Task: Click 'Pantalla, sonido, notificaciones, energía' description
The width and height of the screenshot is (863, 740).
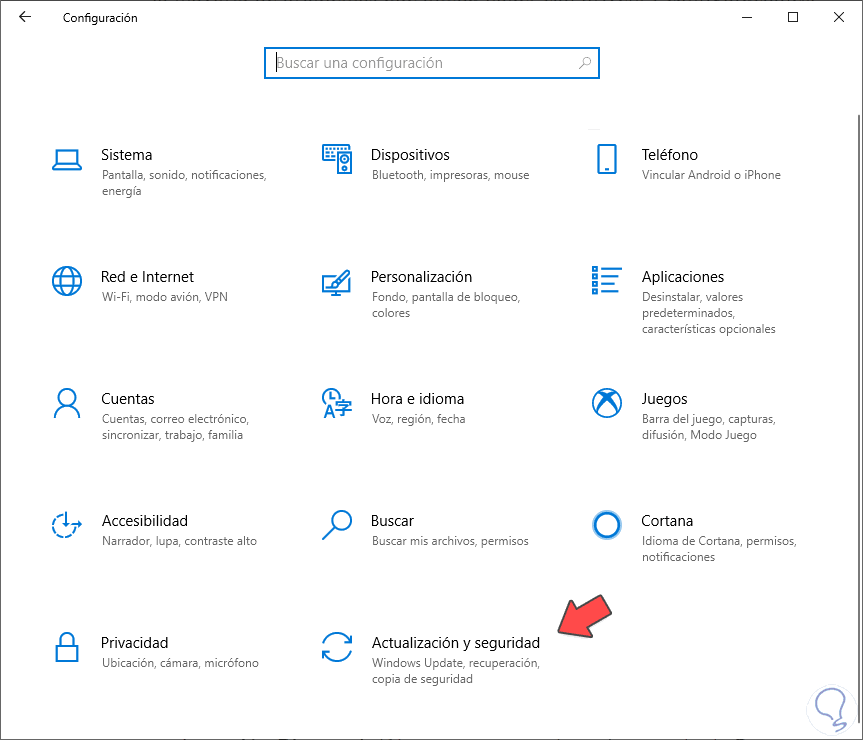Action: coord(184,183)
